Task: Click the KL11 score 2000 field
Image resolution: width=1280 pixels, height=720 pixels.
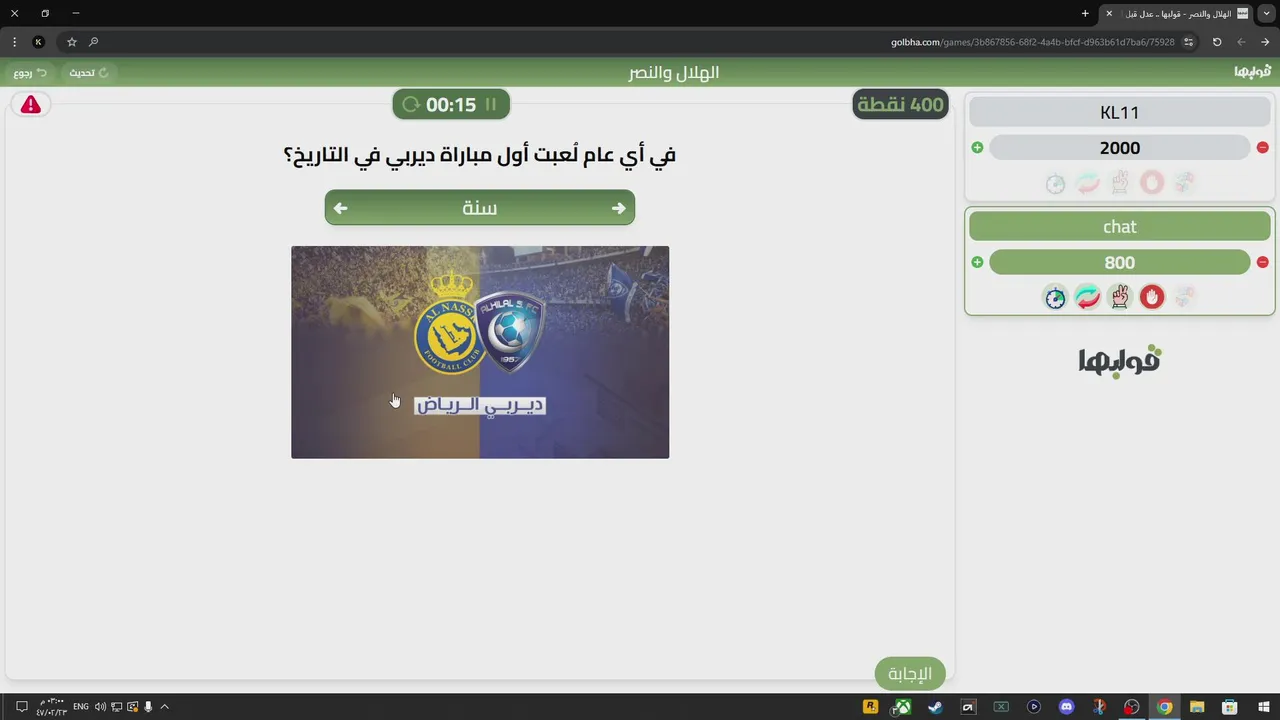Action: click(x=1120, y=148)
